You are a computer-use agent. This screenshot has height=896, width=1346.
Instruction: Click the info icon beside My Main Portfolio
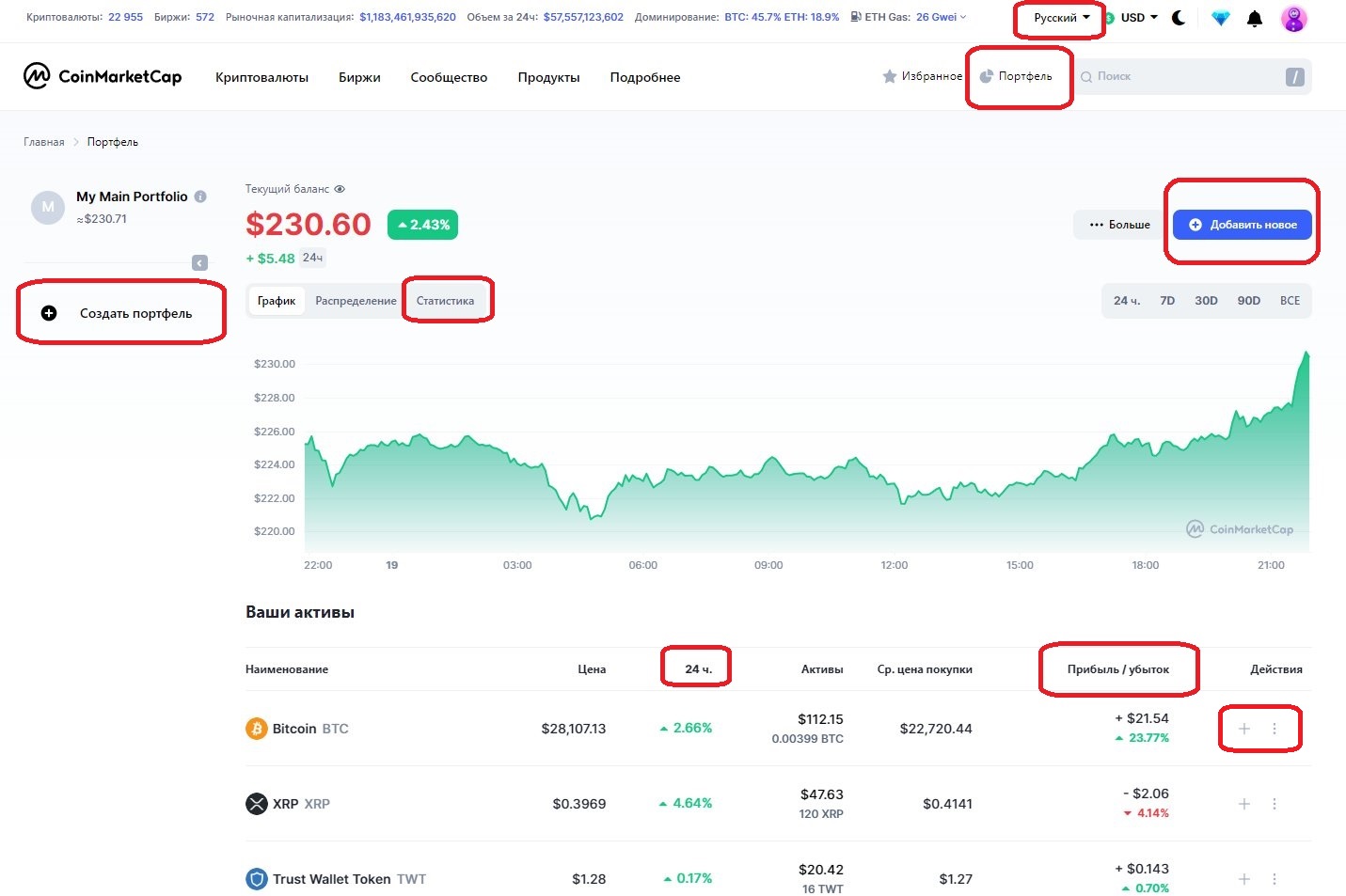click(x=200, y=196)
